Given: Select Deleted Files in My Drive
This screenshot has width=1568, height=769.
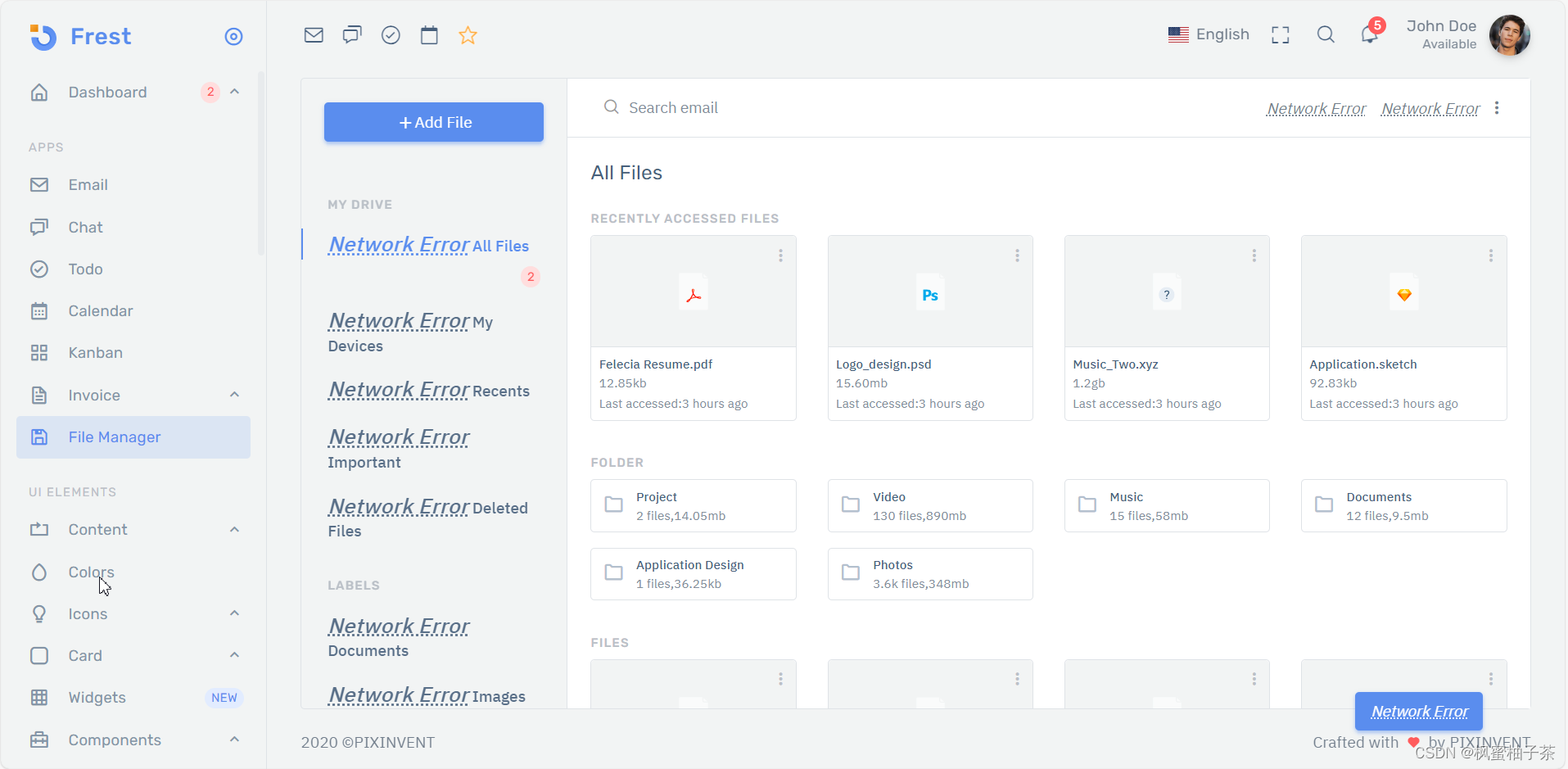Looking at the screenshot, I should 428,518.
